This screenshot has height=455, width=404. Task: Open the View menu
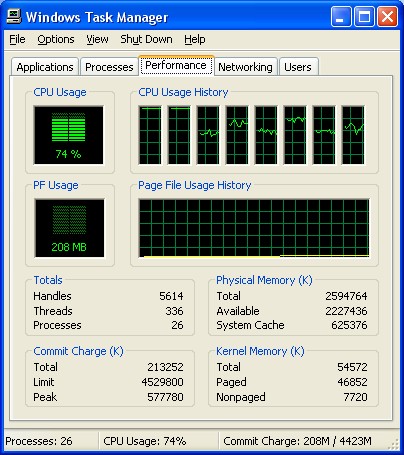click(x=97, y=39)
